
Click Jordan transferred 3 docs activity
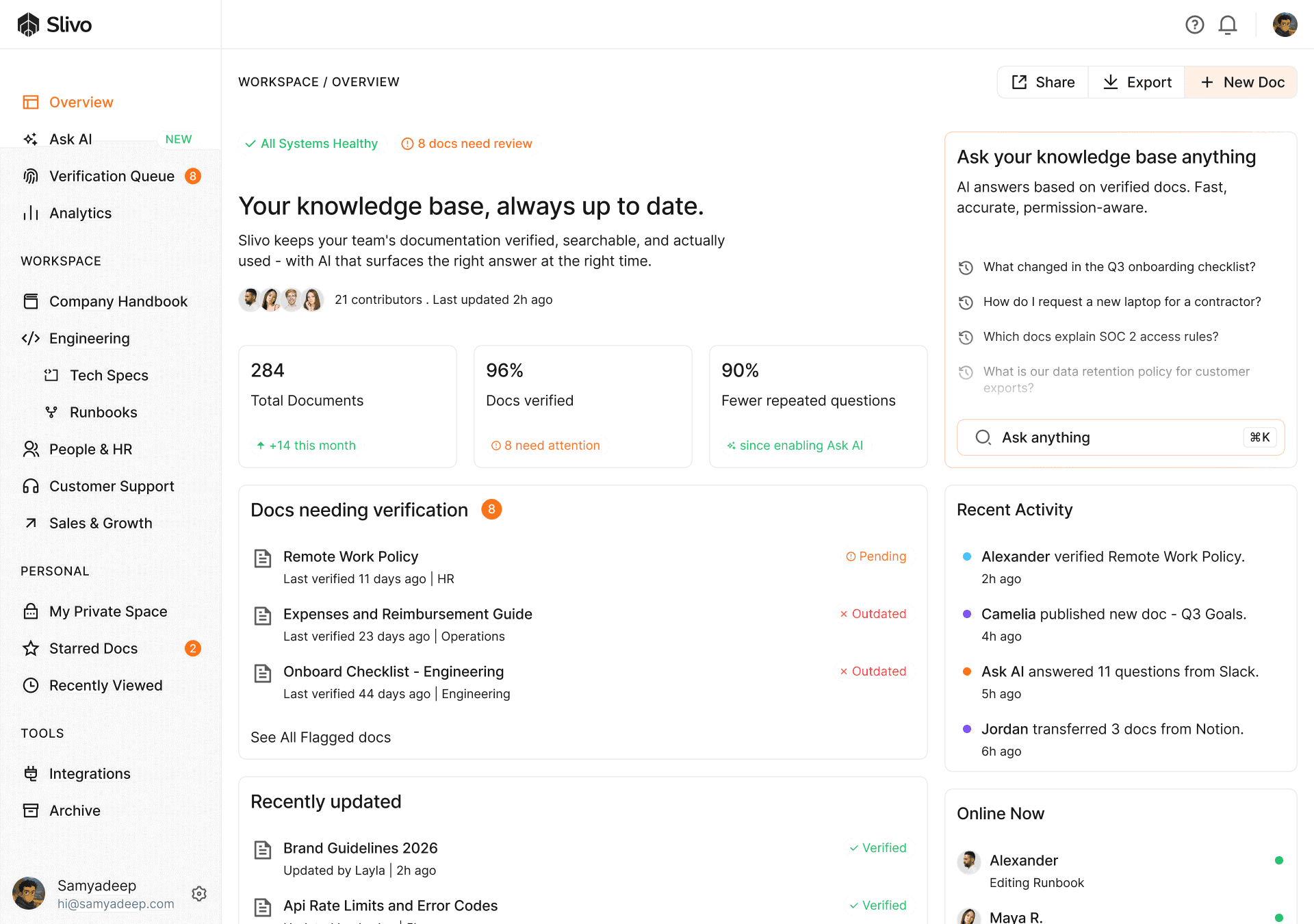[1113, 739]
